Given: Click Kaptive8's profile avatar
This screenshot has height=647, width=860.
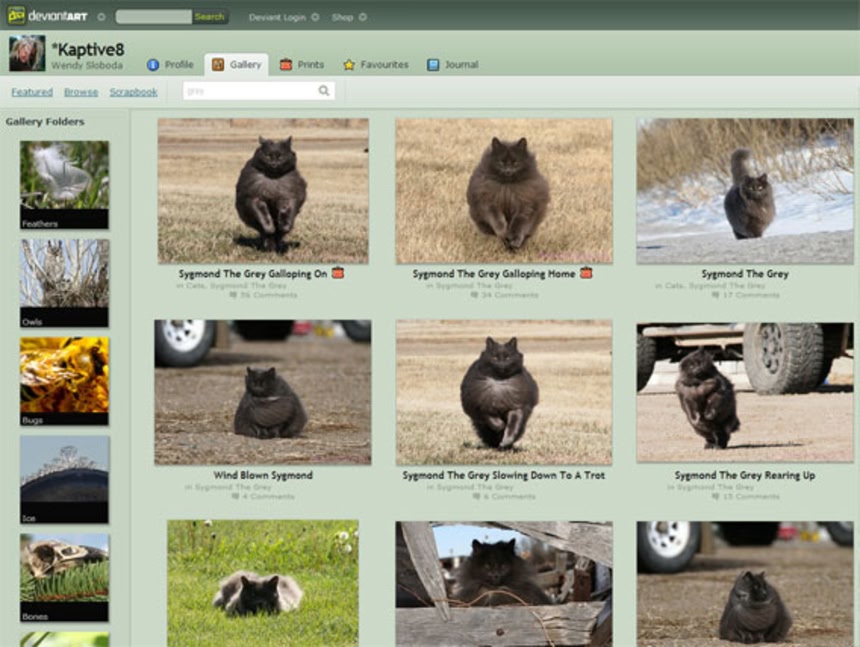Looking at the screenshot, I should 27,53.
